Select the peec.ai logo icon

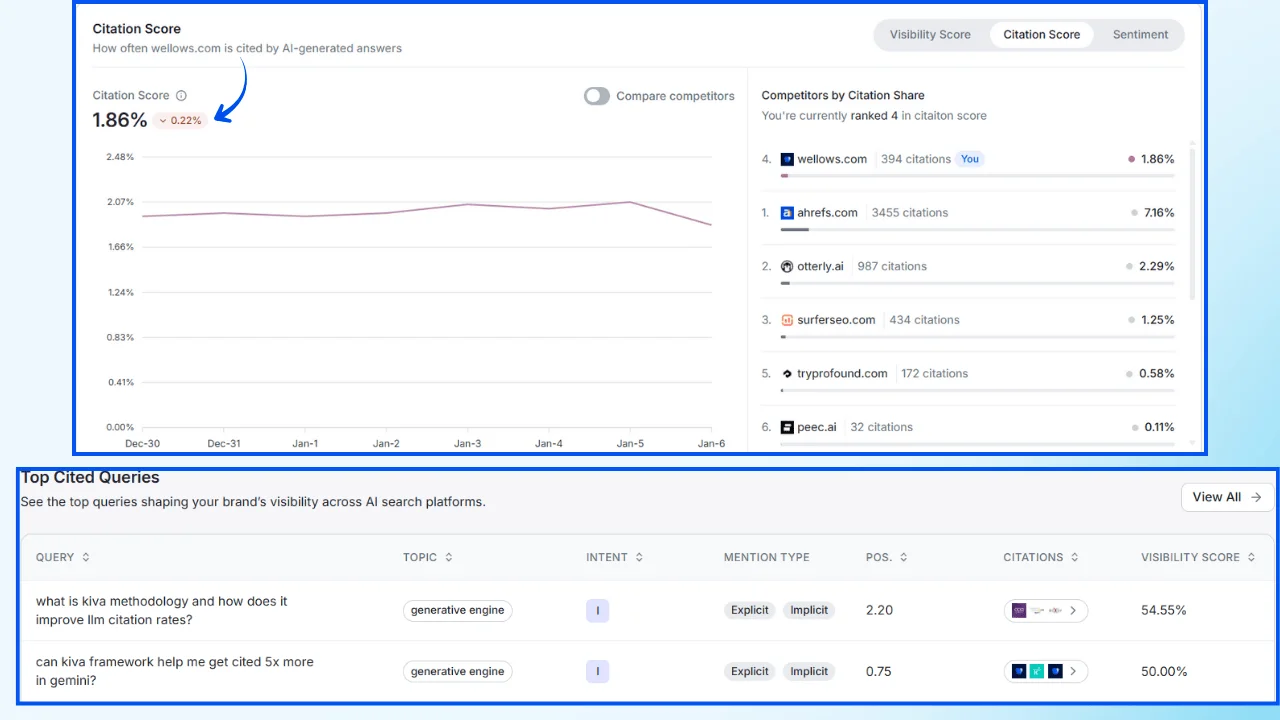point(786,427)
